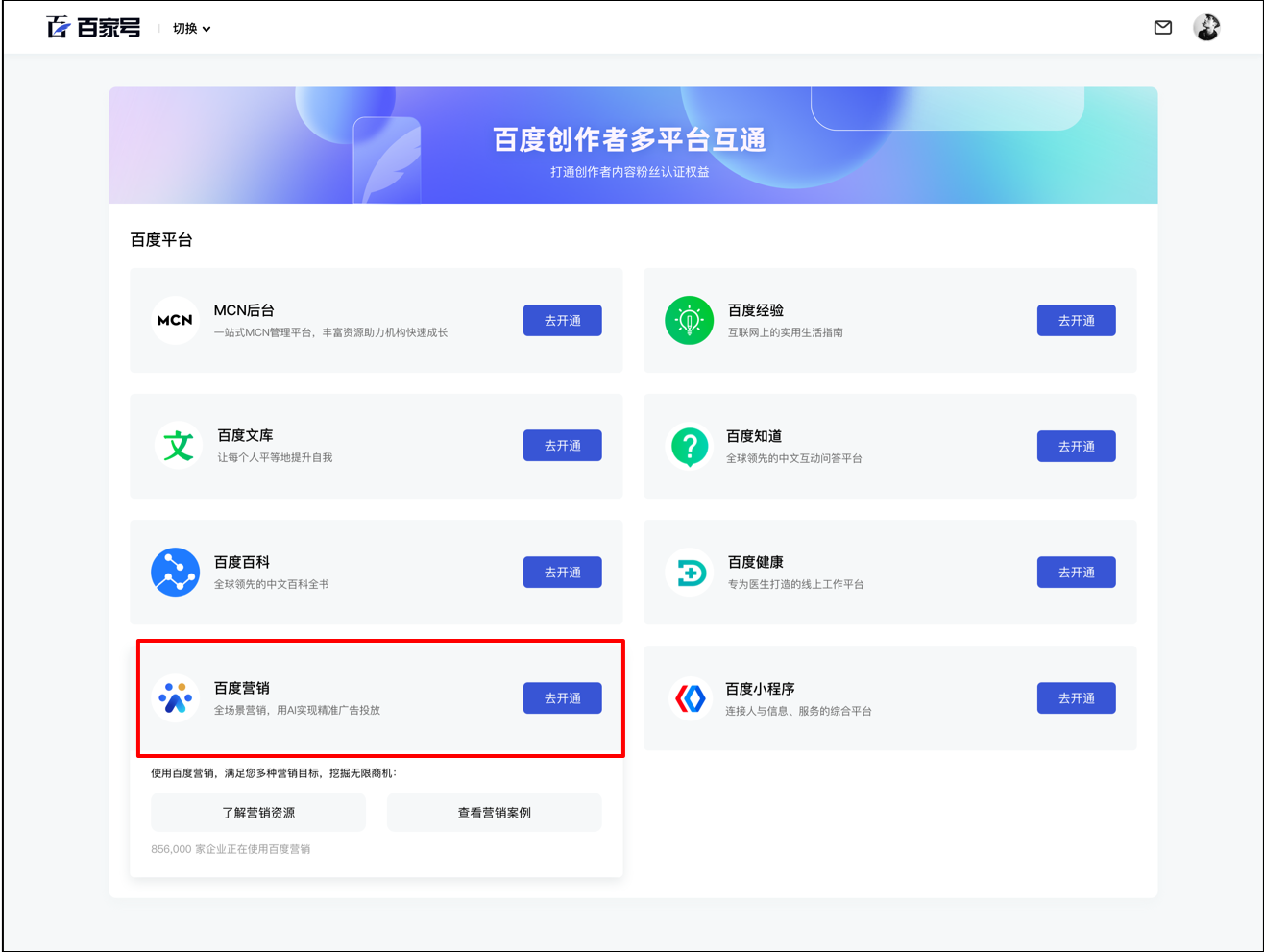Click the text 全球领先的中文互动问答平台
Screen dimensions: 1264x952
pyautogui.click(x=794, y=458)
